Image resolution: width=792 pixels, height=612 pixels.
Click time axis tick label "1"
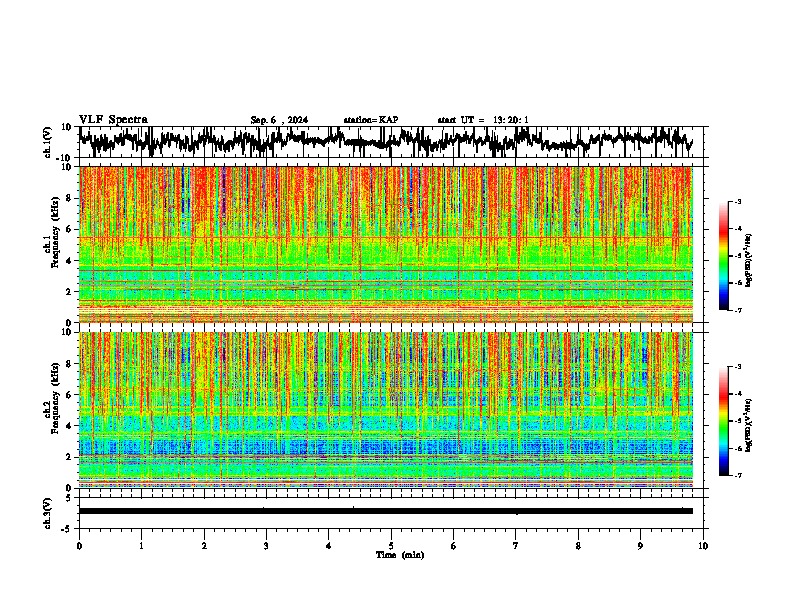tap(141, 546)
